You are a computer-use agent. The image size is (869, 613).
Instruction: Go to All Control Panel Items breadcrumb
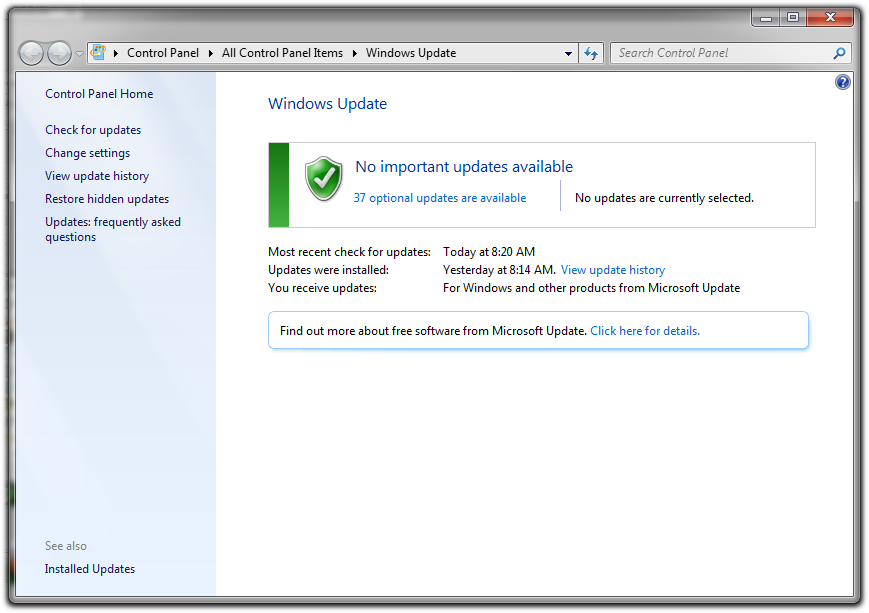[283, 53]
